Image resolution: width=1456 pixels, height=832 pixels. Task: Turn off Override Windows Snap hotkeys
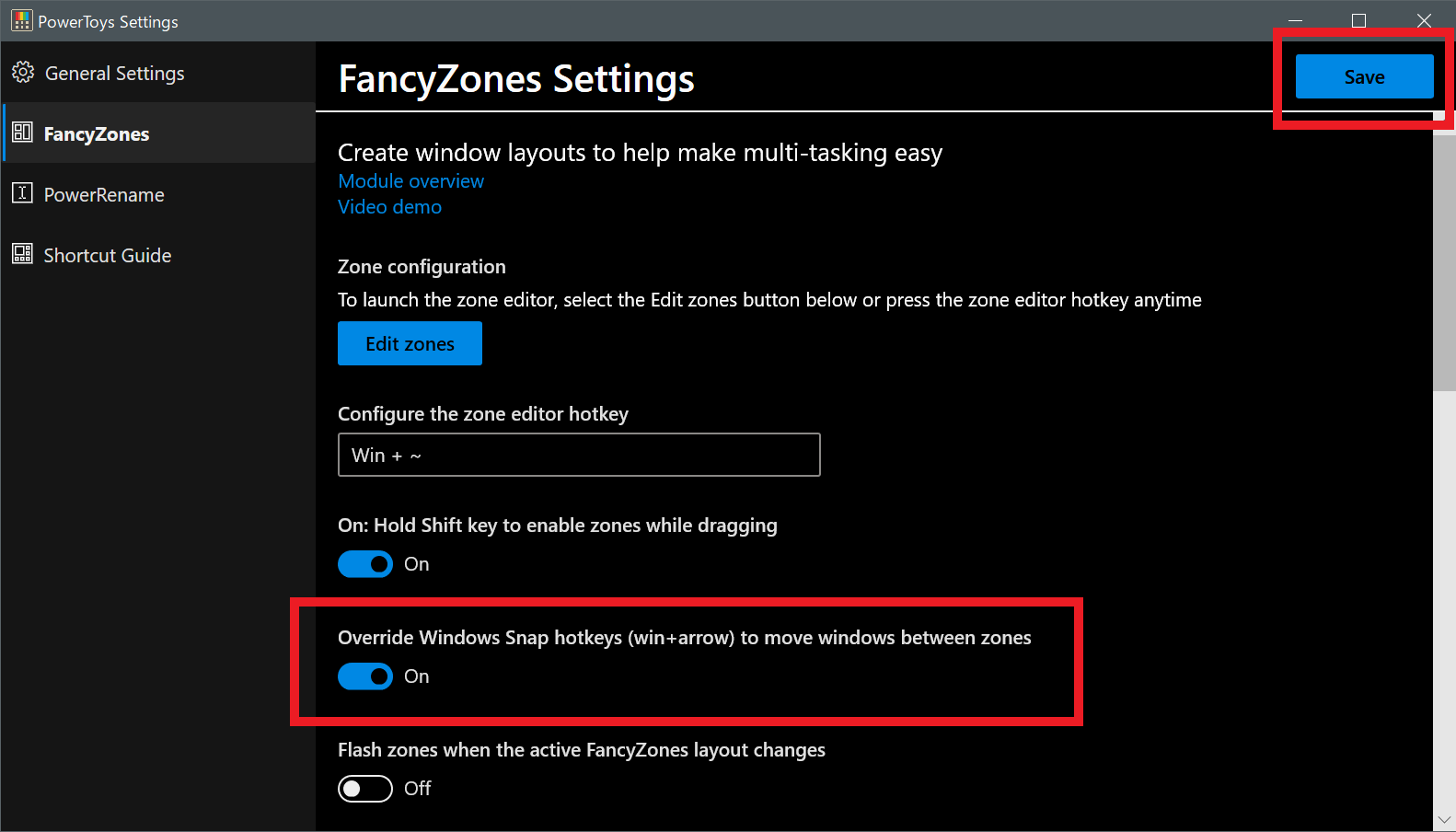[365, 676]
